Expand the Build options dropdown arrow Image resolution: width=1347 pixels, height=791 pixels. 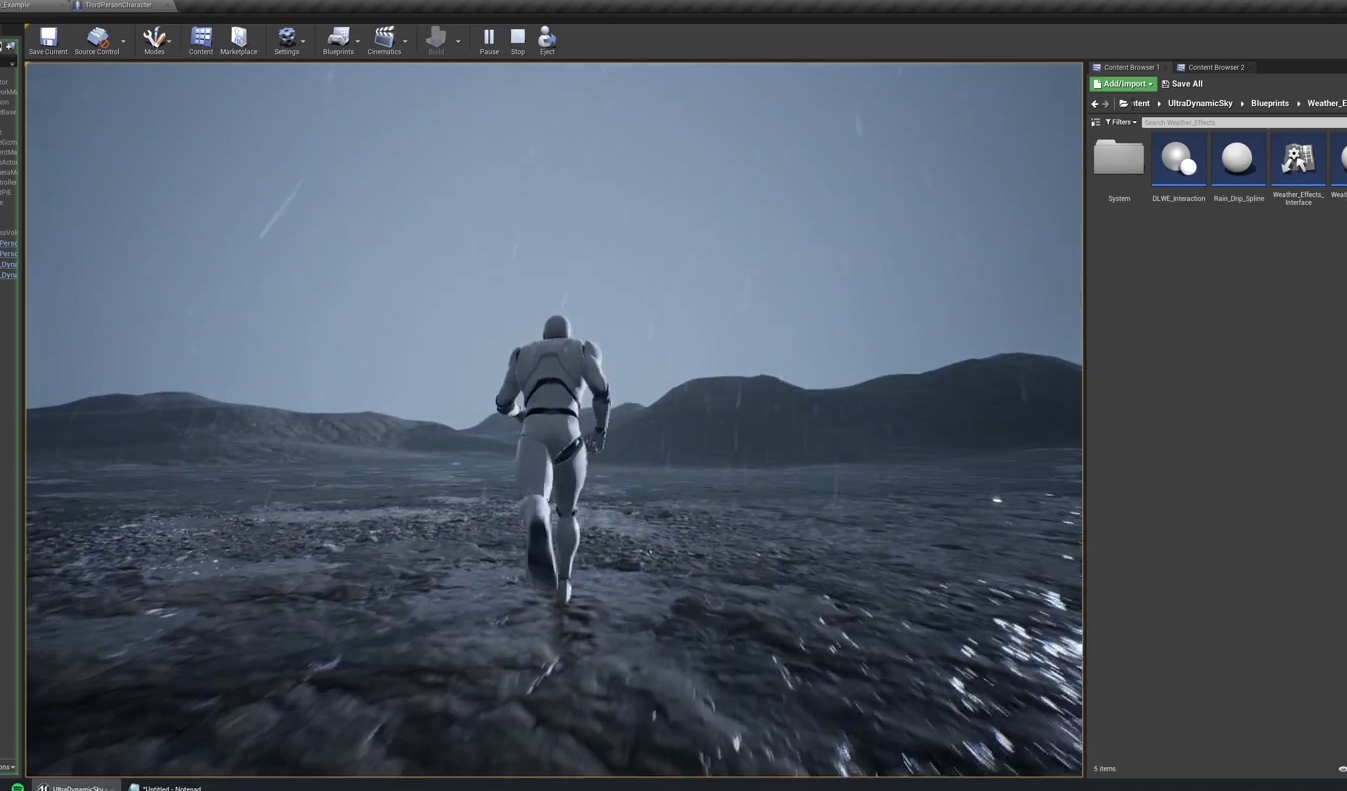[458, 41]
